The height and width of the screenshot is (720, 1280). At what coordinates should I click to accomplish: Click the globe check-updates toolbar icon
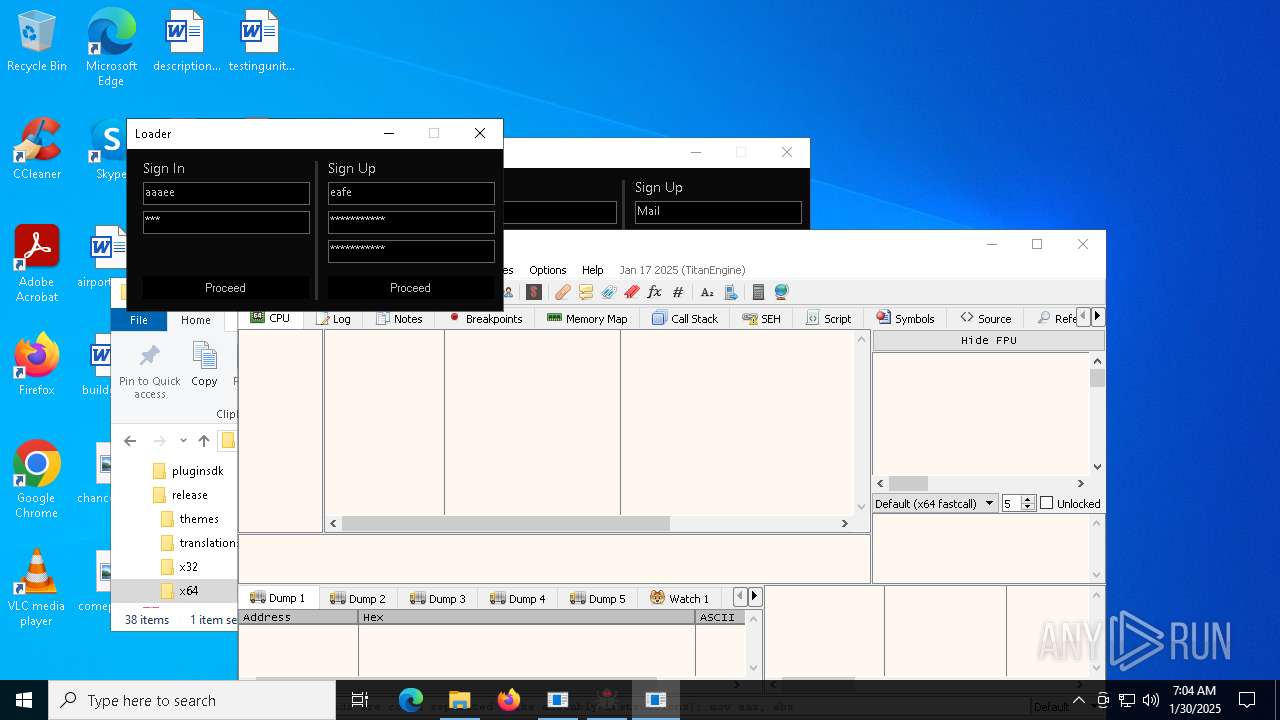(781, 292)
